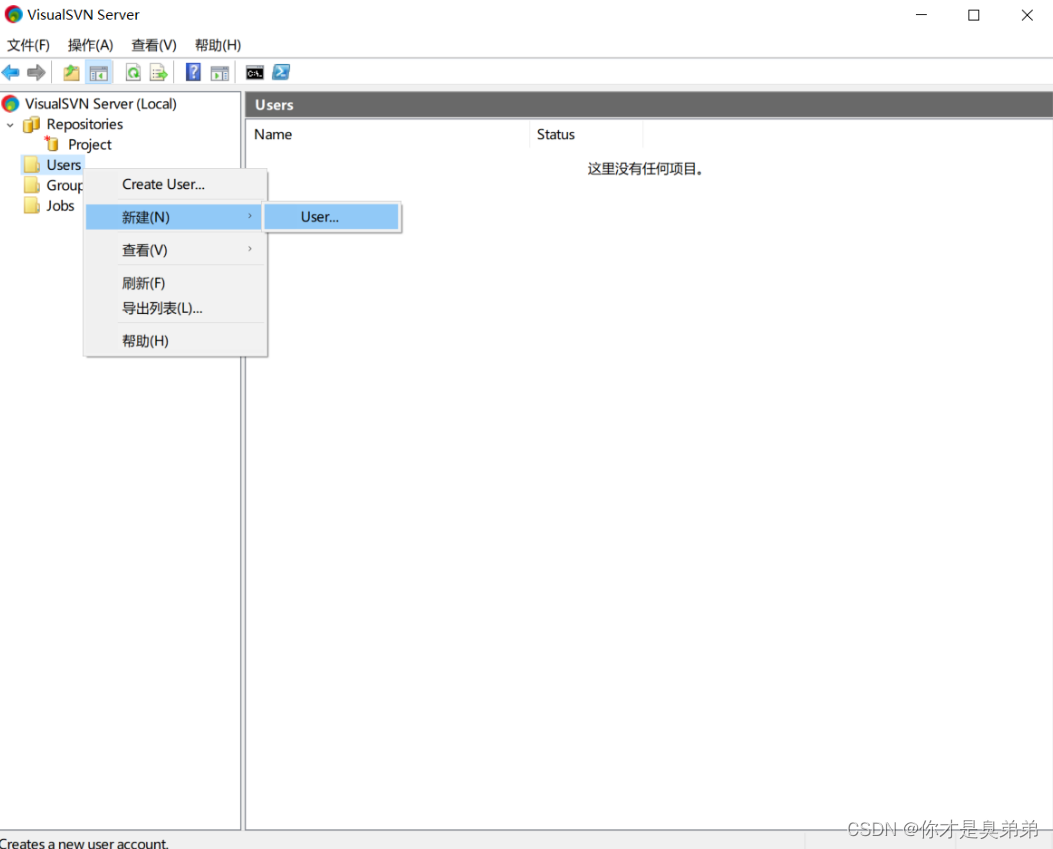Viewport: 1053px width, 849px height.
Task: Expand the 新建(N) submenu arrow
Action: click(x=250, y=216)
